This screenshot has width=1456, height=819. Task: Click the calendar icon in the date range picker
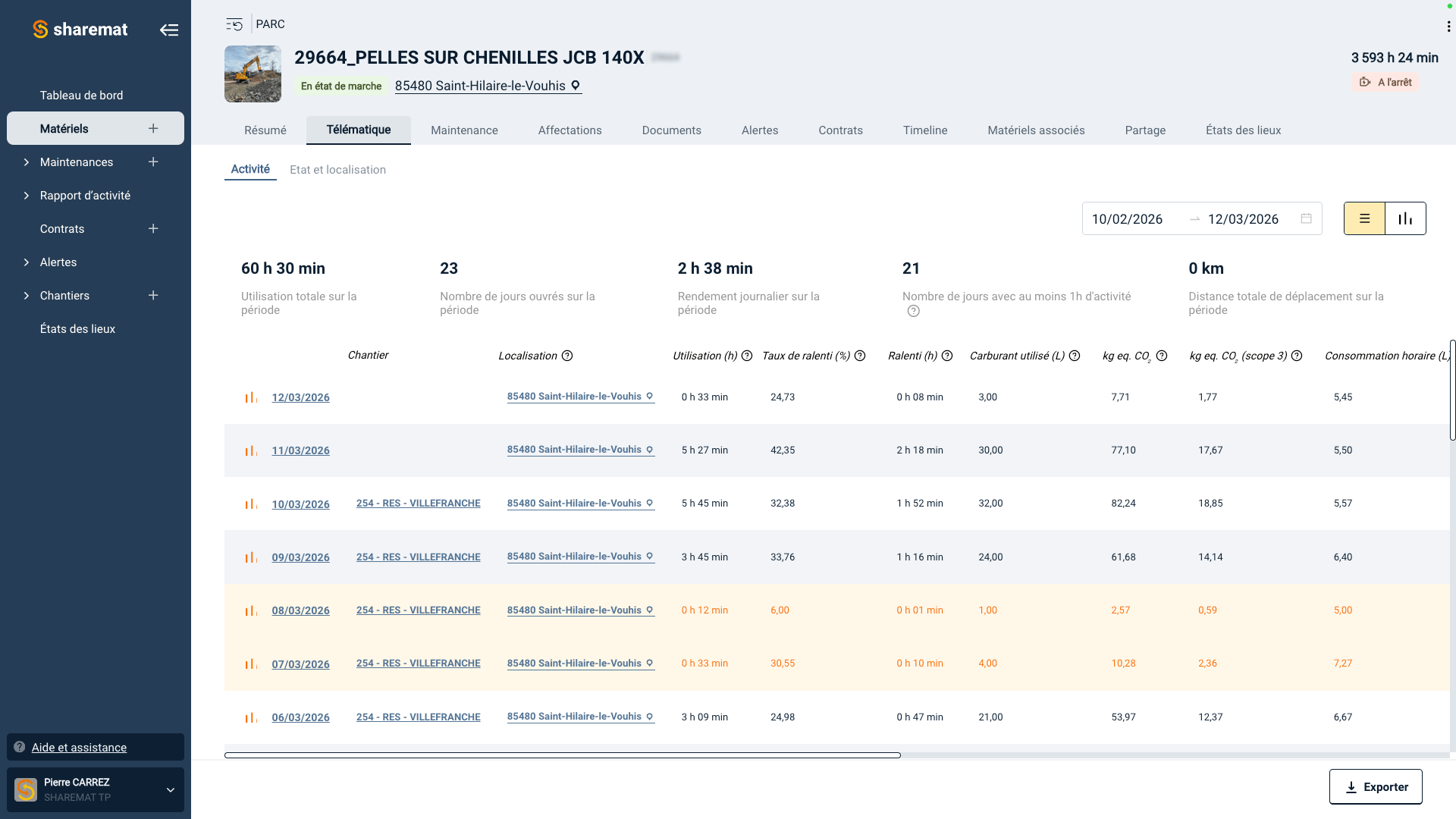coord(1306,218)
